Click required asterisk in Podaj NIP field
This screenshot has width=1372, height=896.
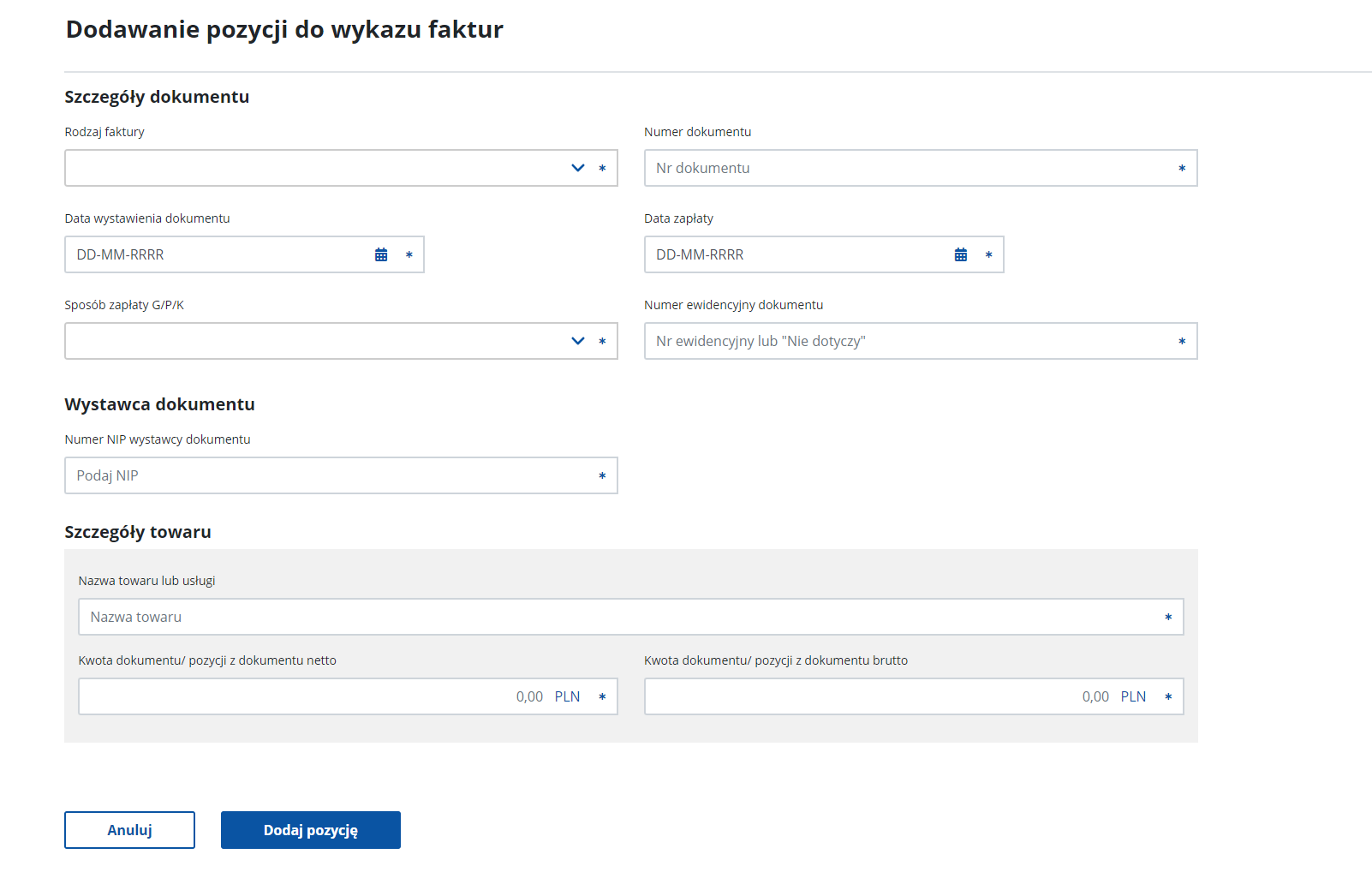(x=602, y=476)
